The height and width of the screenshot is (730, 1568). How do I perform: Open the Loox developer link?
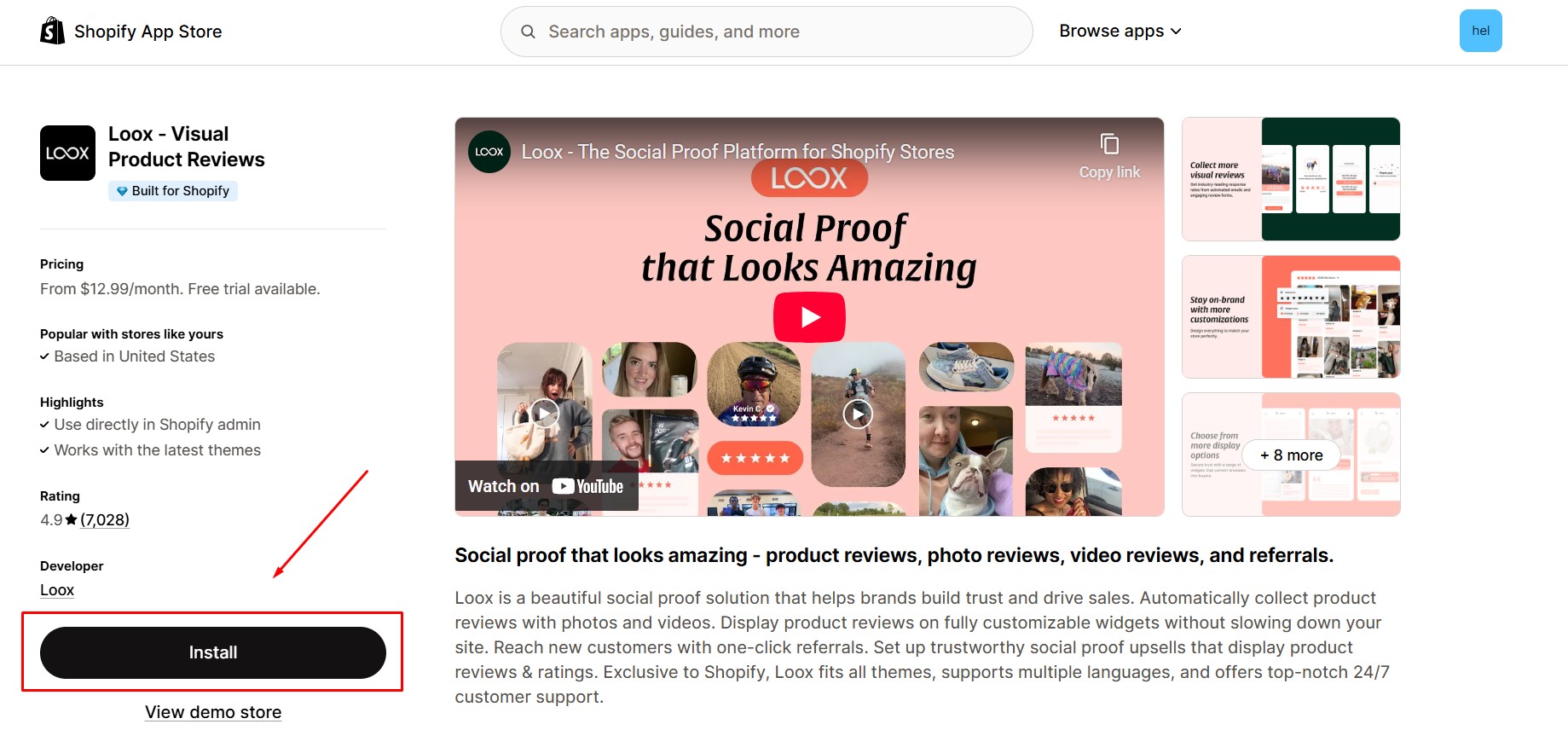[57, 590]
